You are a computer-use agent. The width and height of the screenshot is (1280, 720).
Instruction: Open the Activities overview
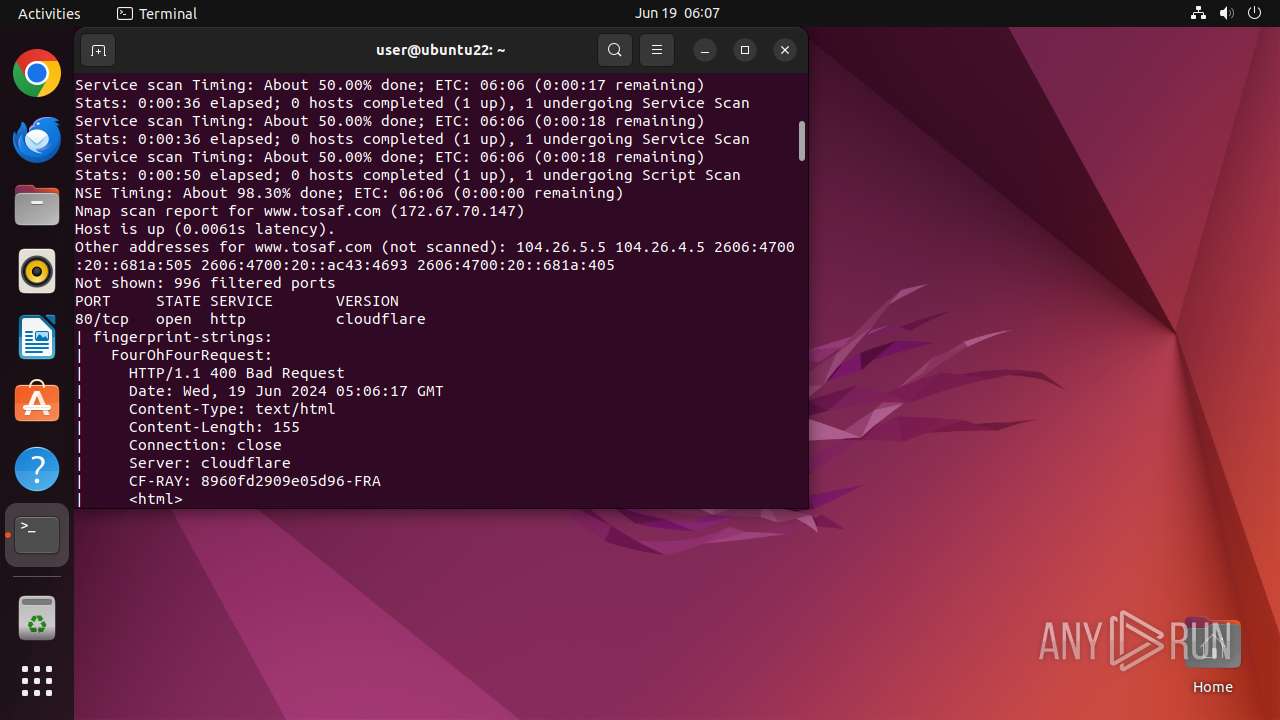(49, 13)
